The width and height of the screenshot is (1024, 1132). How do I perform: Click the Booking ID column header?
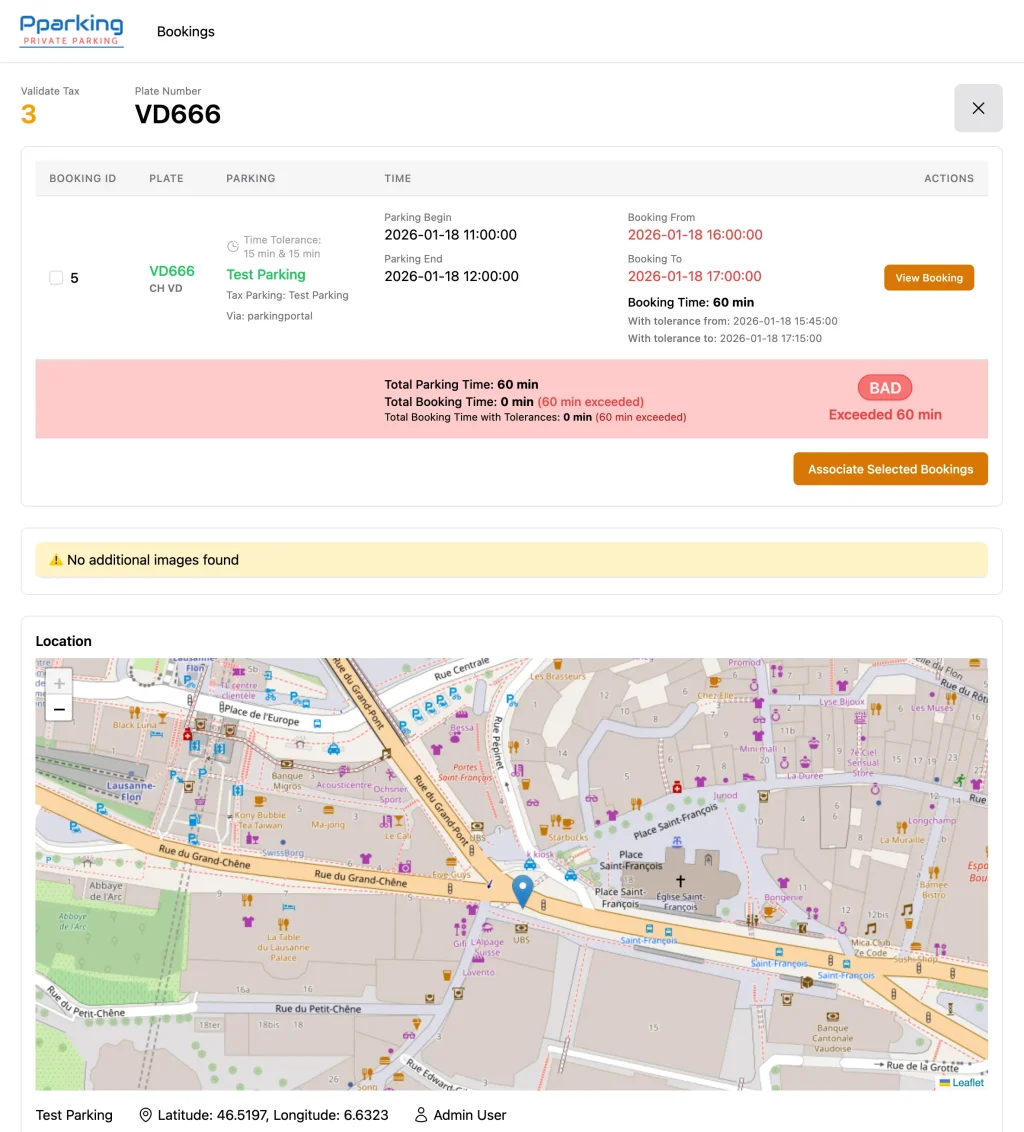coord(83,178)
